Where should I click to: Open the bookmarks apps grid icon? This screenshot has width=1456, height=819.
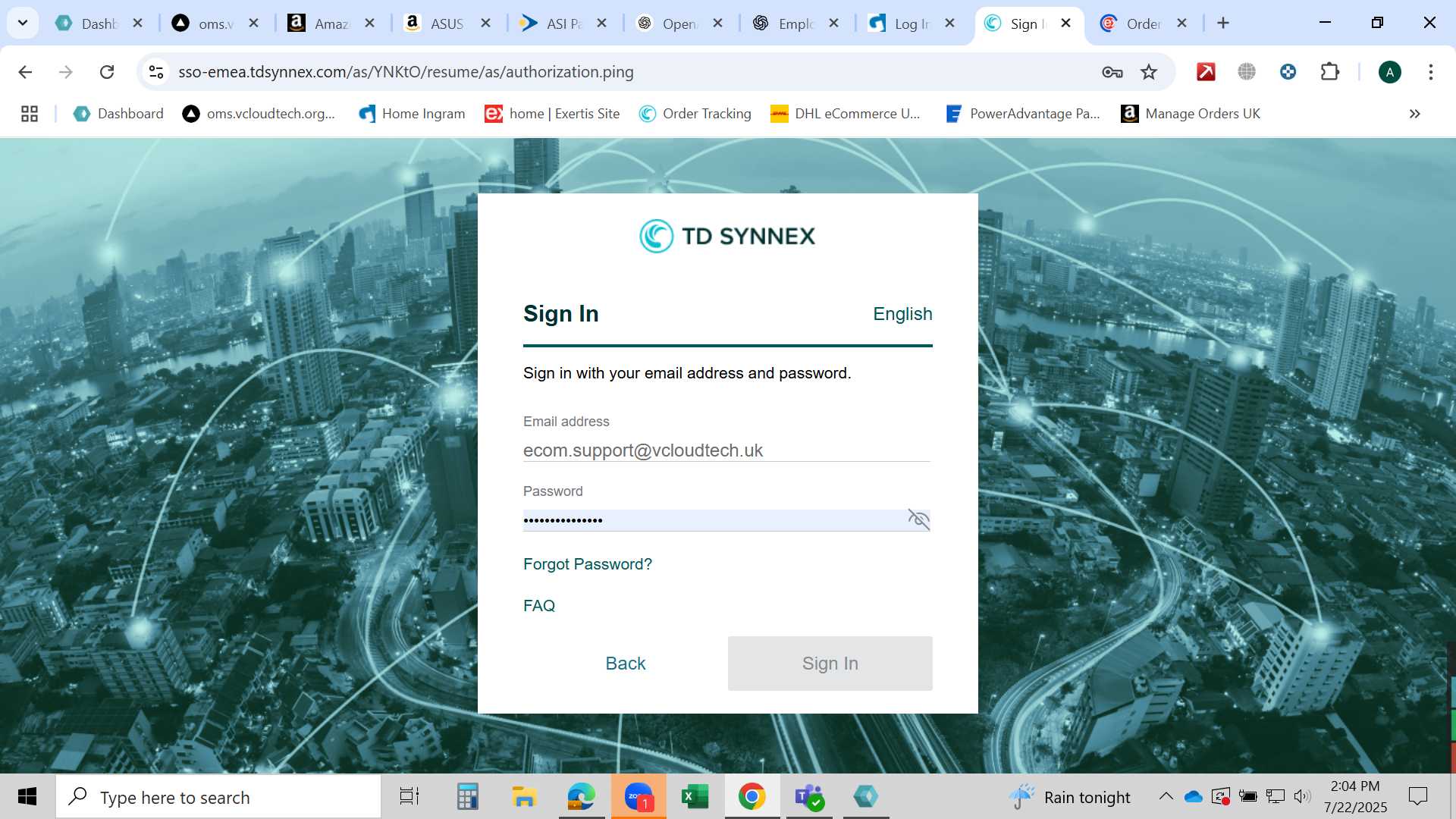coord(30,114)
